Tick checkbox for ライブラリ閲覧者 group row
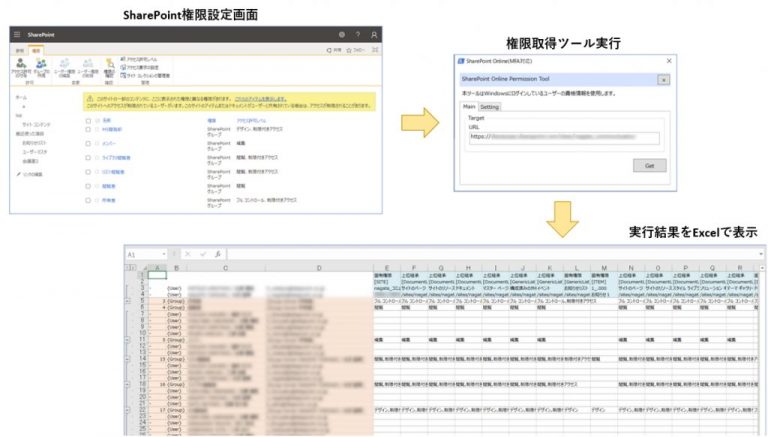The width and height of the screenshot is (768, 437). 88,158
